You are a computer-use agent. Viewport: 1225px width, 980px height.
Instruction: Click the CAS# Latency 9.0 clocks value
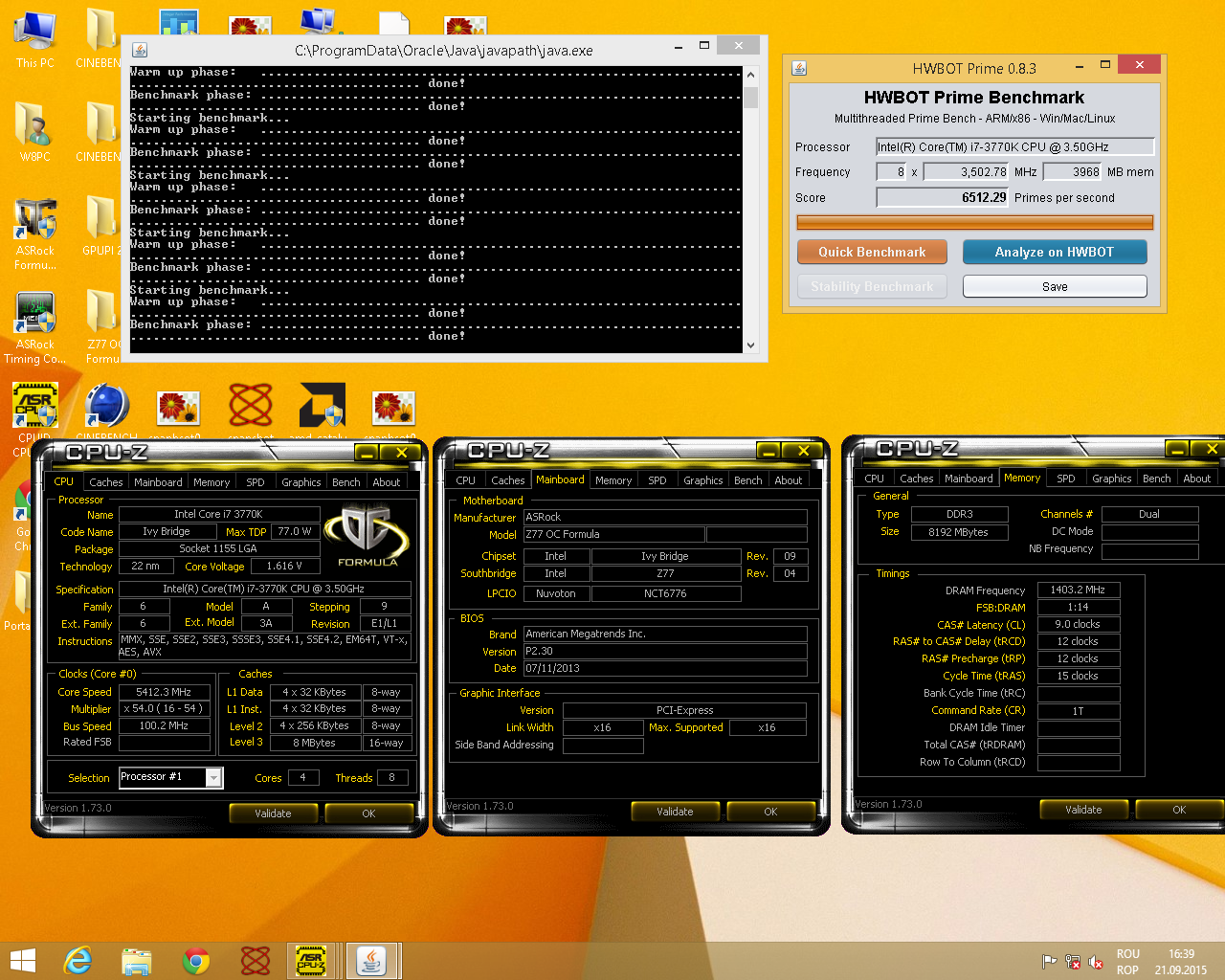click(x=1078, y=624)
